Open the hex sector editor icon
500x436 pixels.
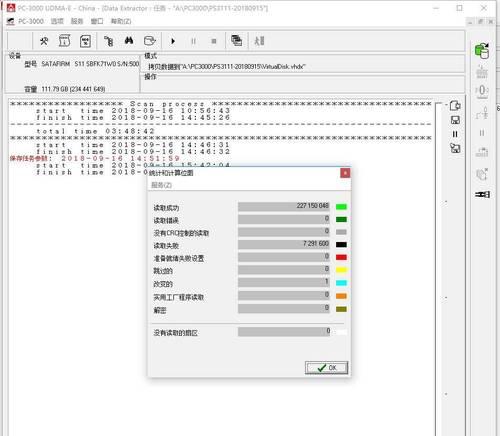coord(85,41)
